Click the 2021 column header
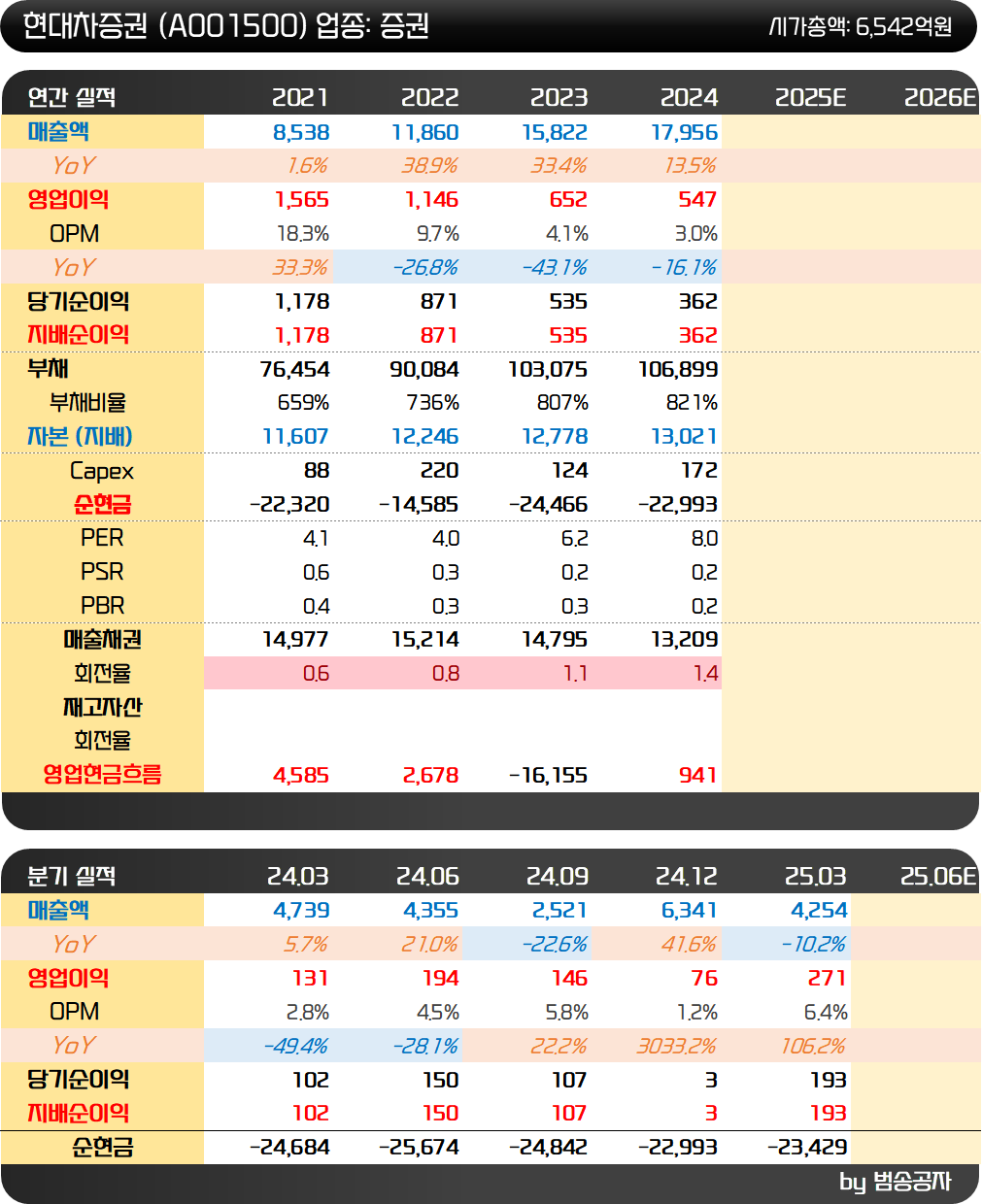 click(x=300, y=97)
